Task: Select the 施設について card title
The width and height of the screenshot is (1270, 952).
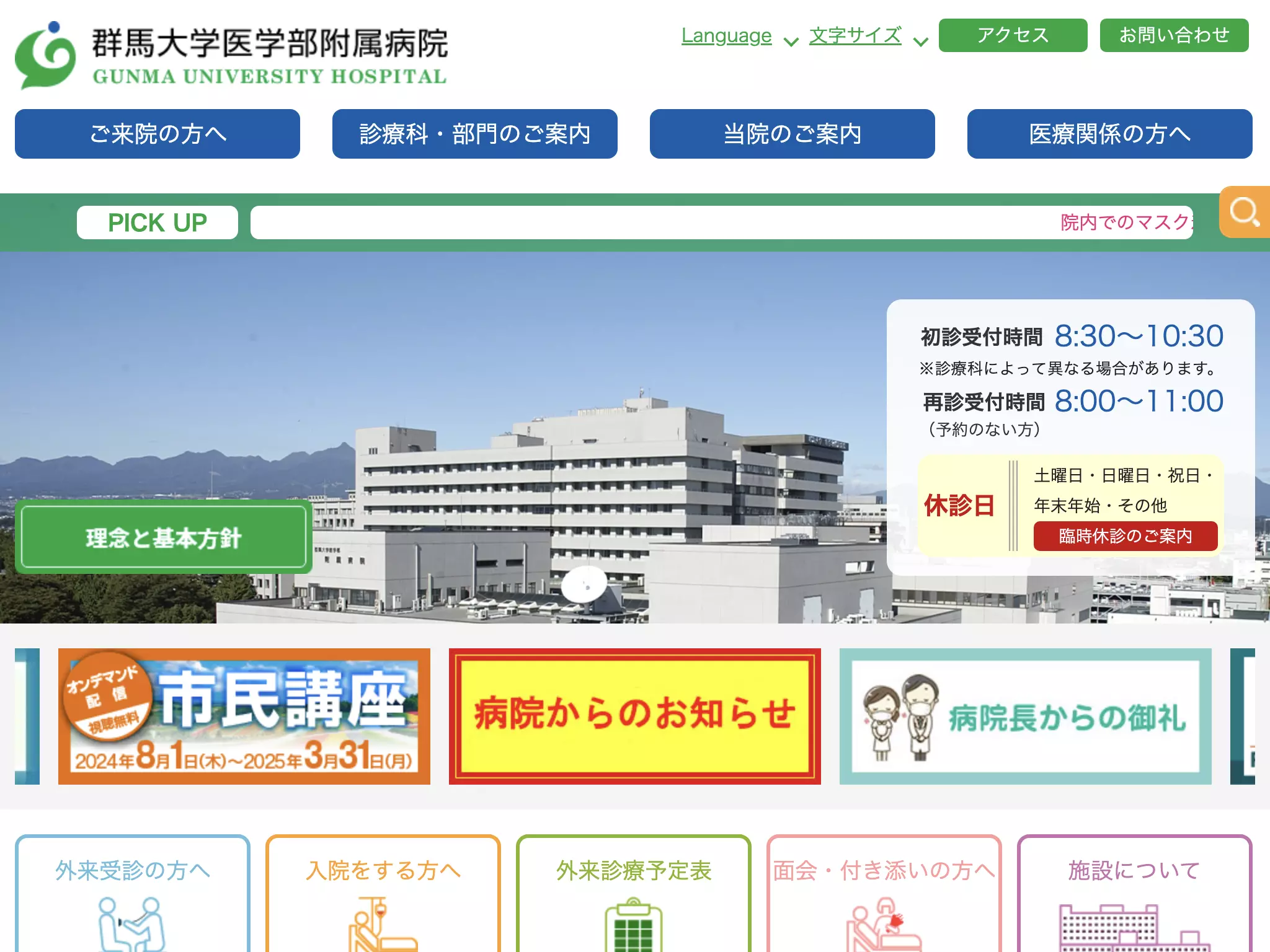Action: click(1135, 871)
